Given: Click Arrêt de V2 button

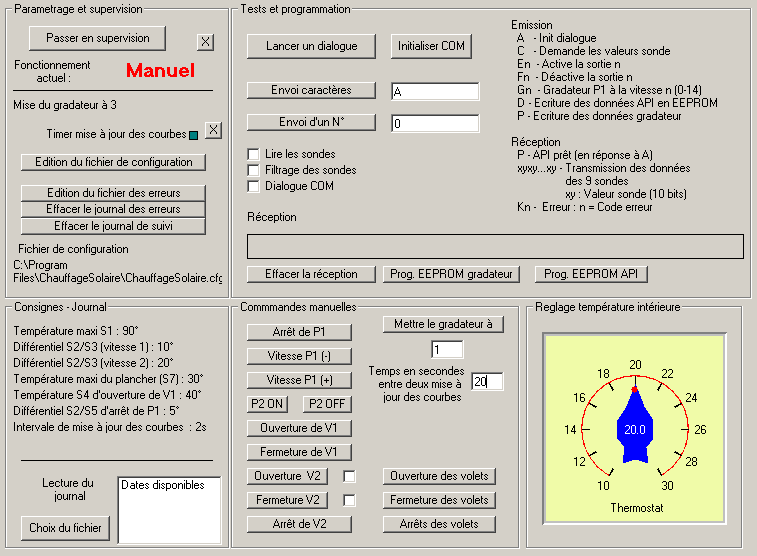Looking at the screenshot, I should click(x=299, y=524).
